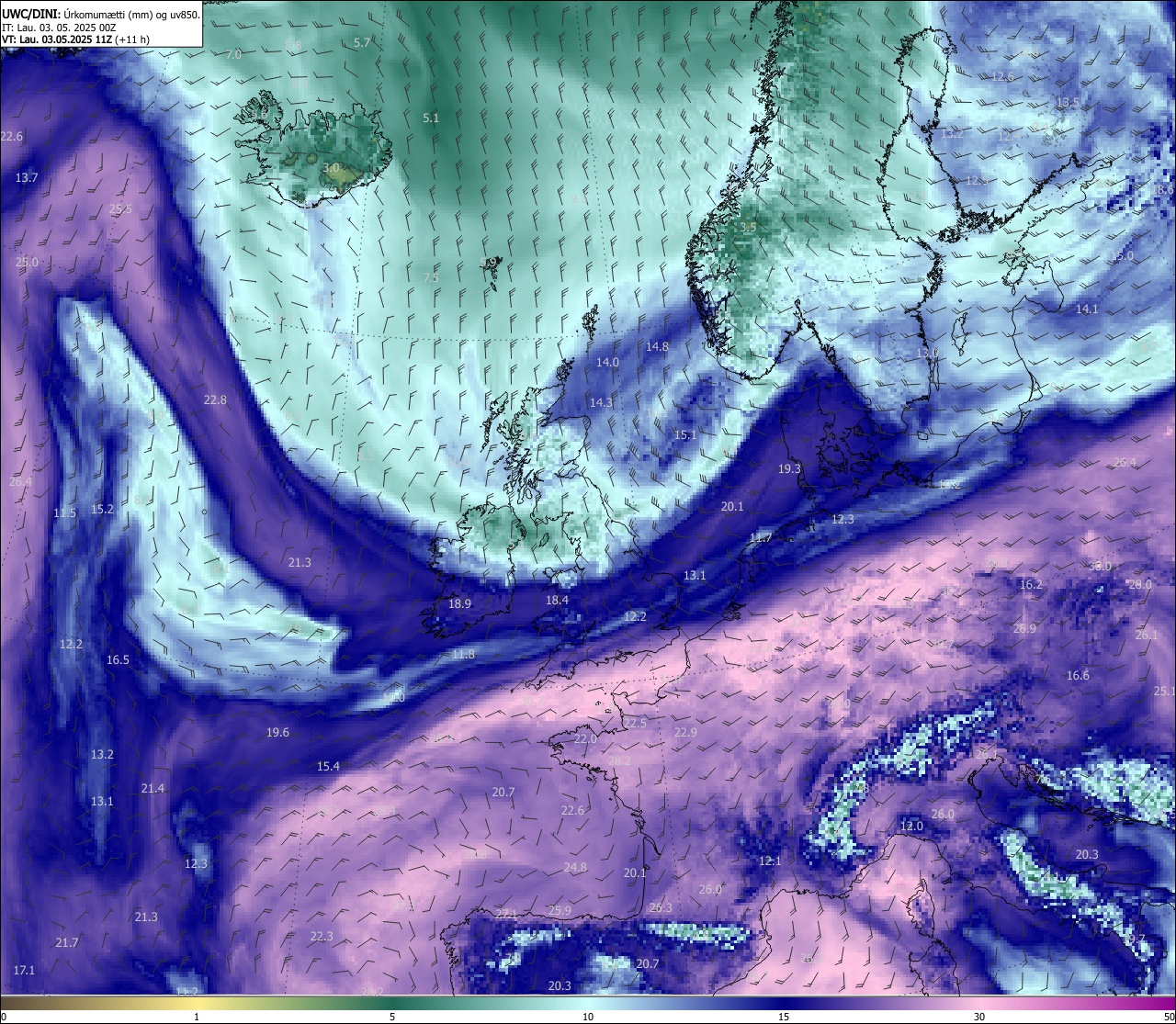Click the map value '19.6'
Screen dimensions: 1176x1024
click(277, 733)
